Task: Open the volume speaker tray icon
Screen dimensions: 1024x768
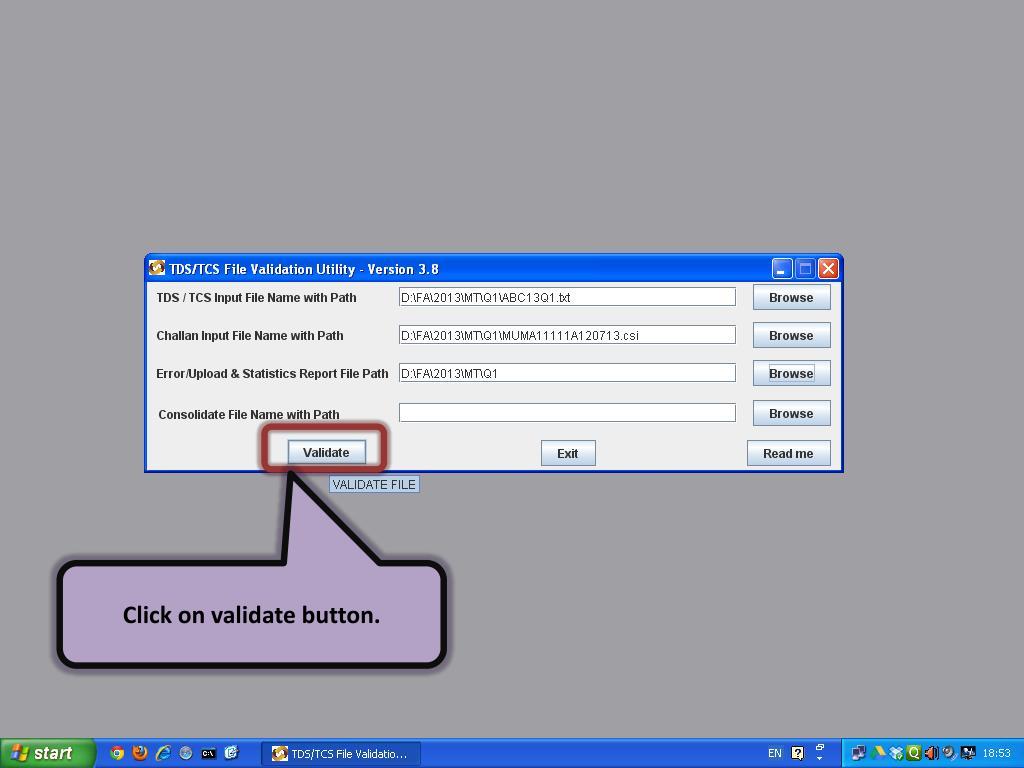Action: coord(931,753)
